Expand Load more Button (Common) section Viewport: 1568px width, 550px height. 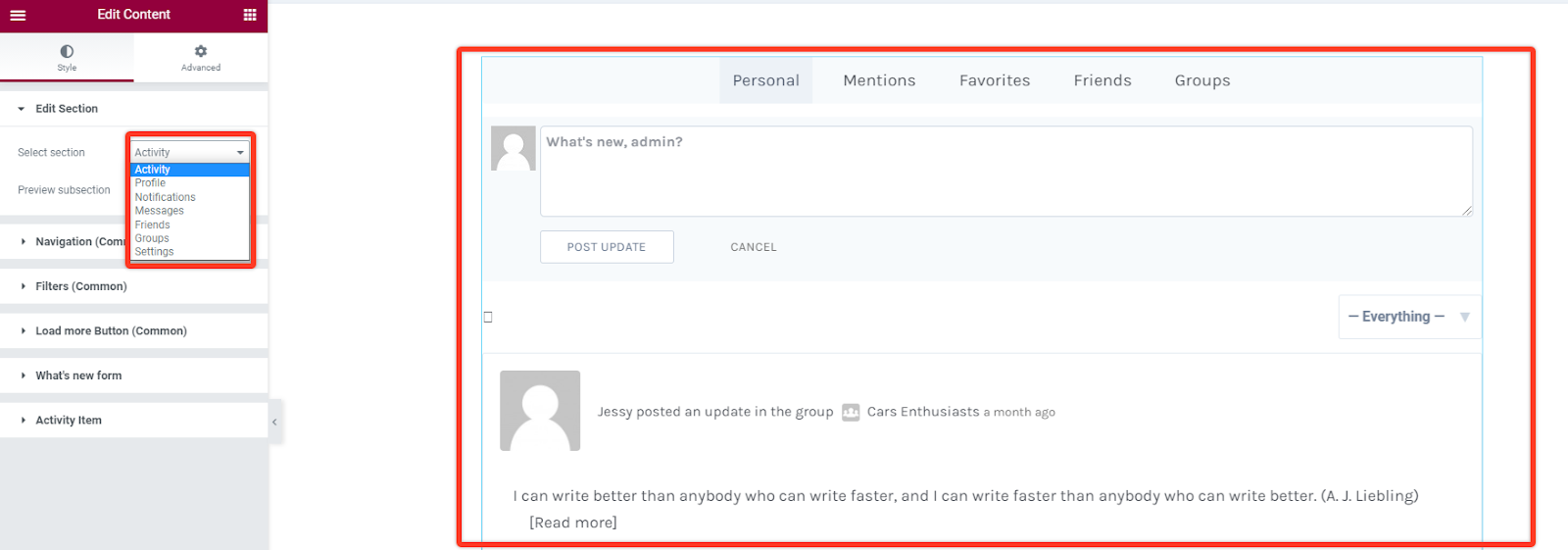(x=133, y=330)
